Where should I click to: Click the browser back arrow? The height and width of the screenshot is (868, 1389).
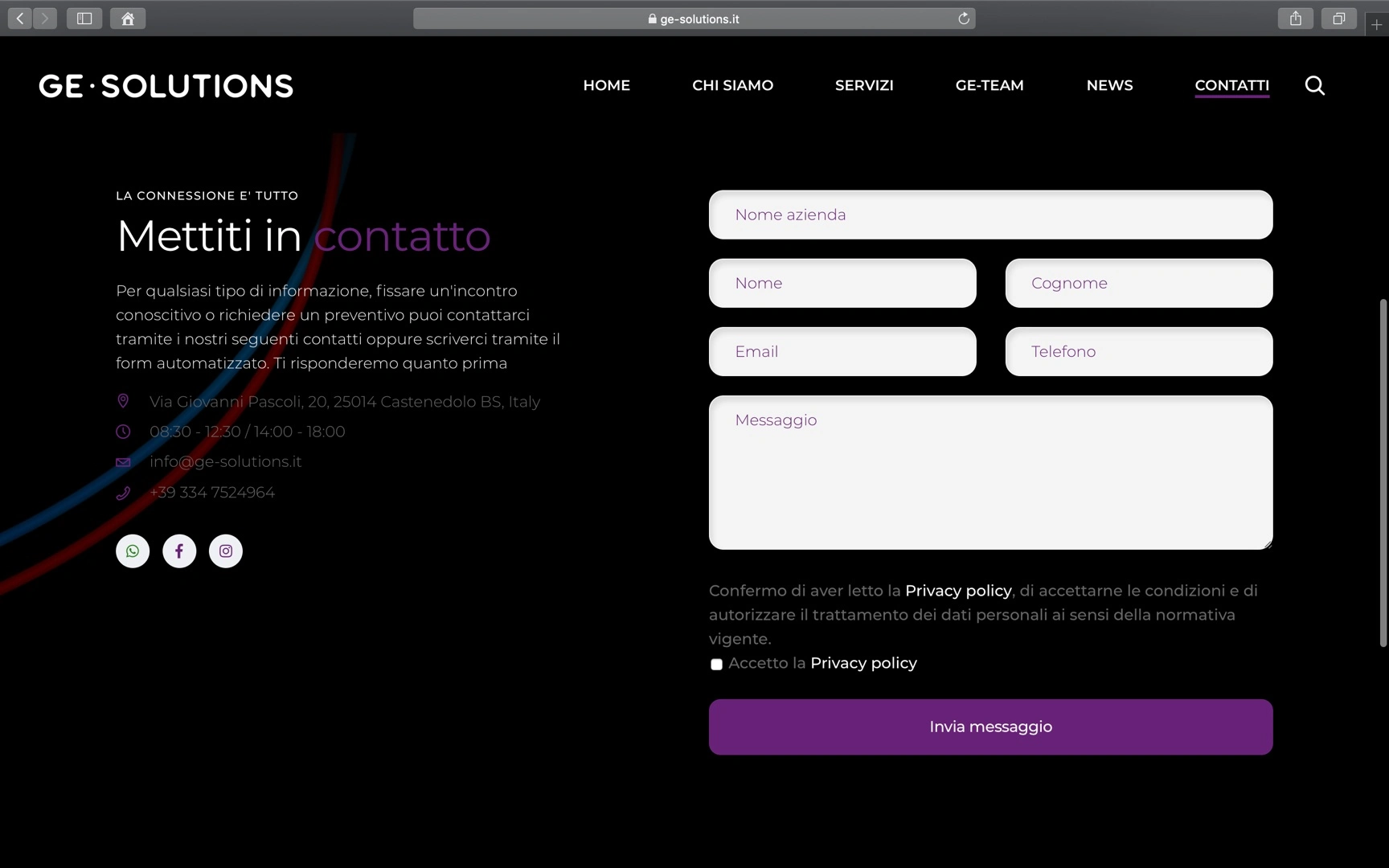tap(20, 18)
